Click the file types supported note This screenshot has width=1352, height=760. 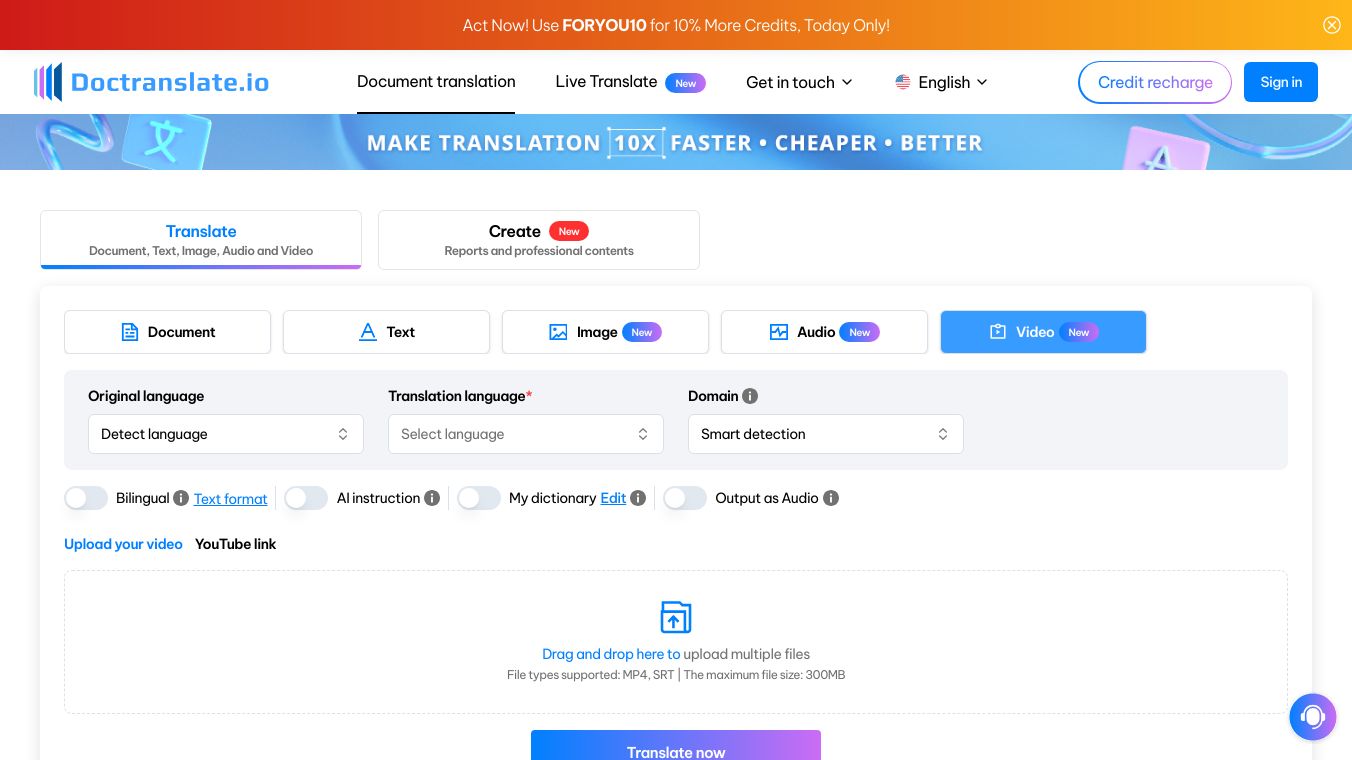tap(676, 675)
